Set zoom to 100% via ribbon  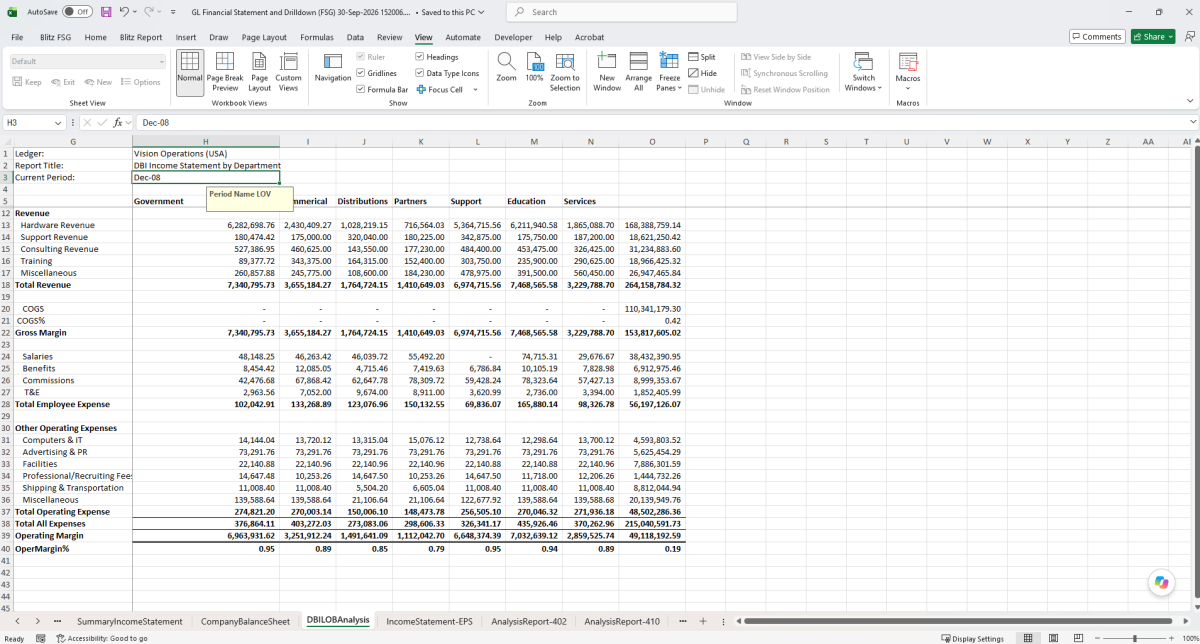[535, 67]
